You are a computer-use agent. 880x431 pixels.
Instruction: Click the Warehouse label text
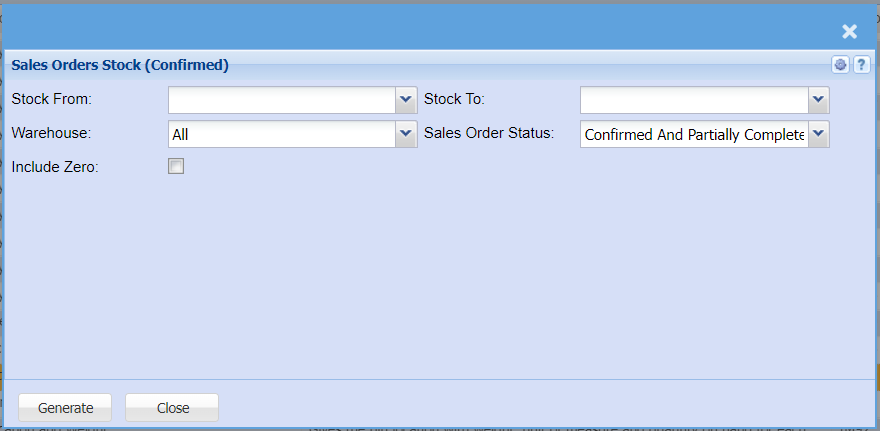click(51, 132)
